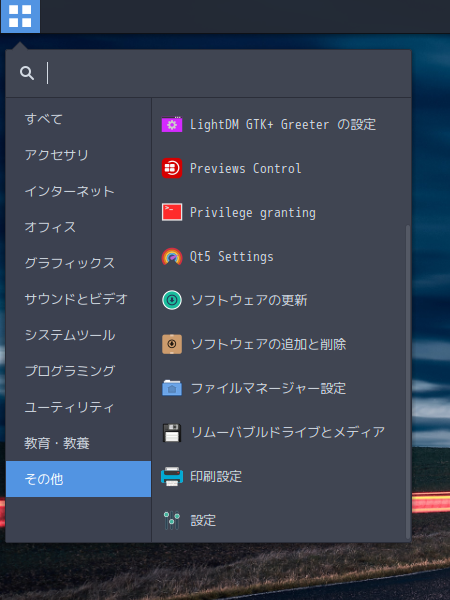Click the '印刷設定' label

point(216,476)
